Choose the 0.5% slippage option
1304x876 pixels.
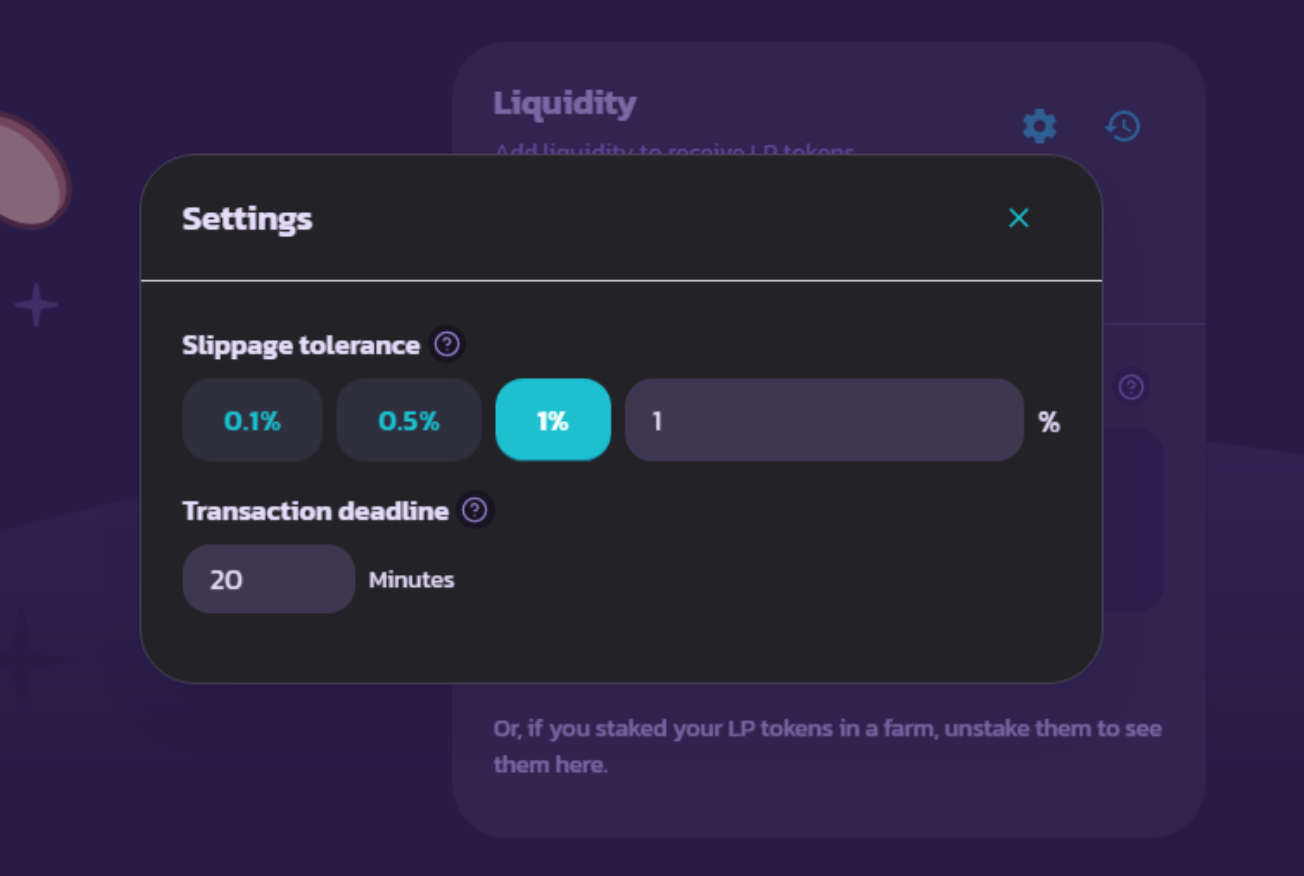point(409,421)
